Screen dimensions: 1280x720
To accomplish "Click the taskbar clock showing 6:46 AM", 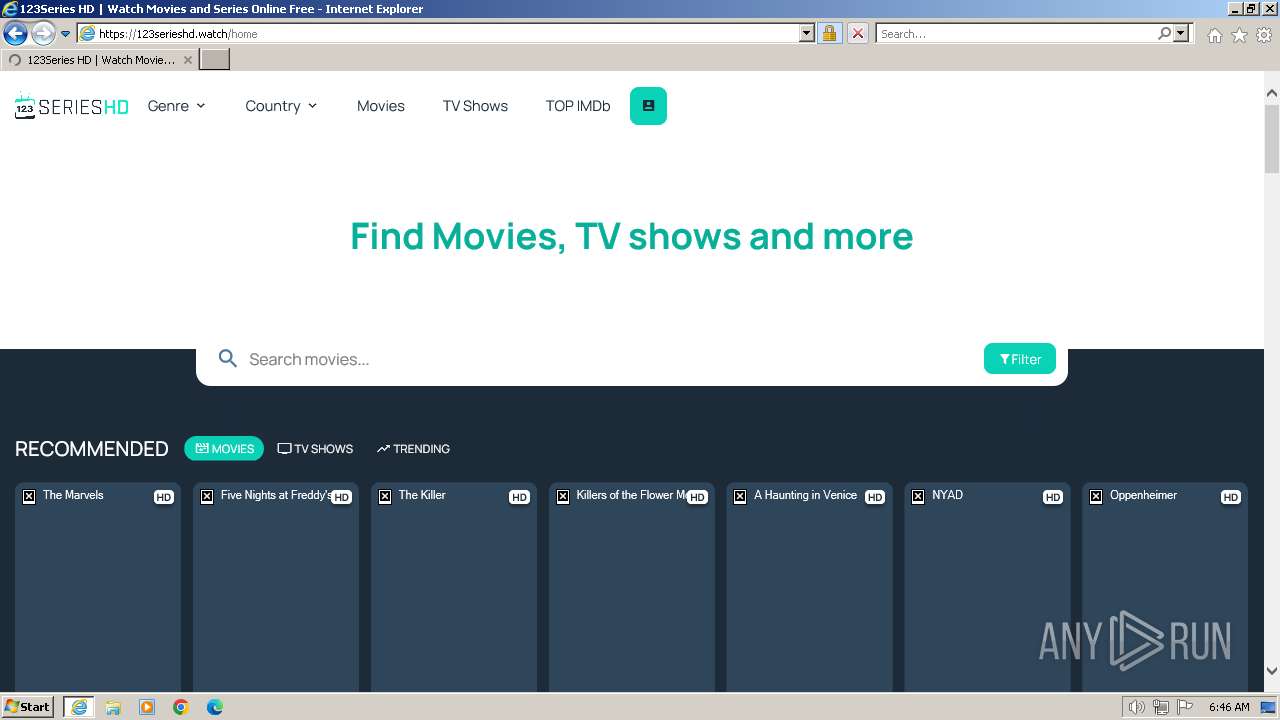I will click(1229, 707).
